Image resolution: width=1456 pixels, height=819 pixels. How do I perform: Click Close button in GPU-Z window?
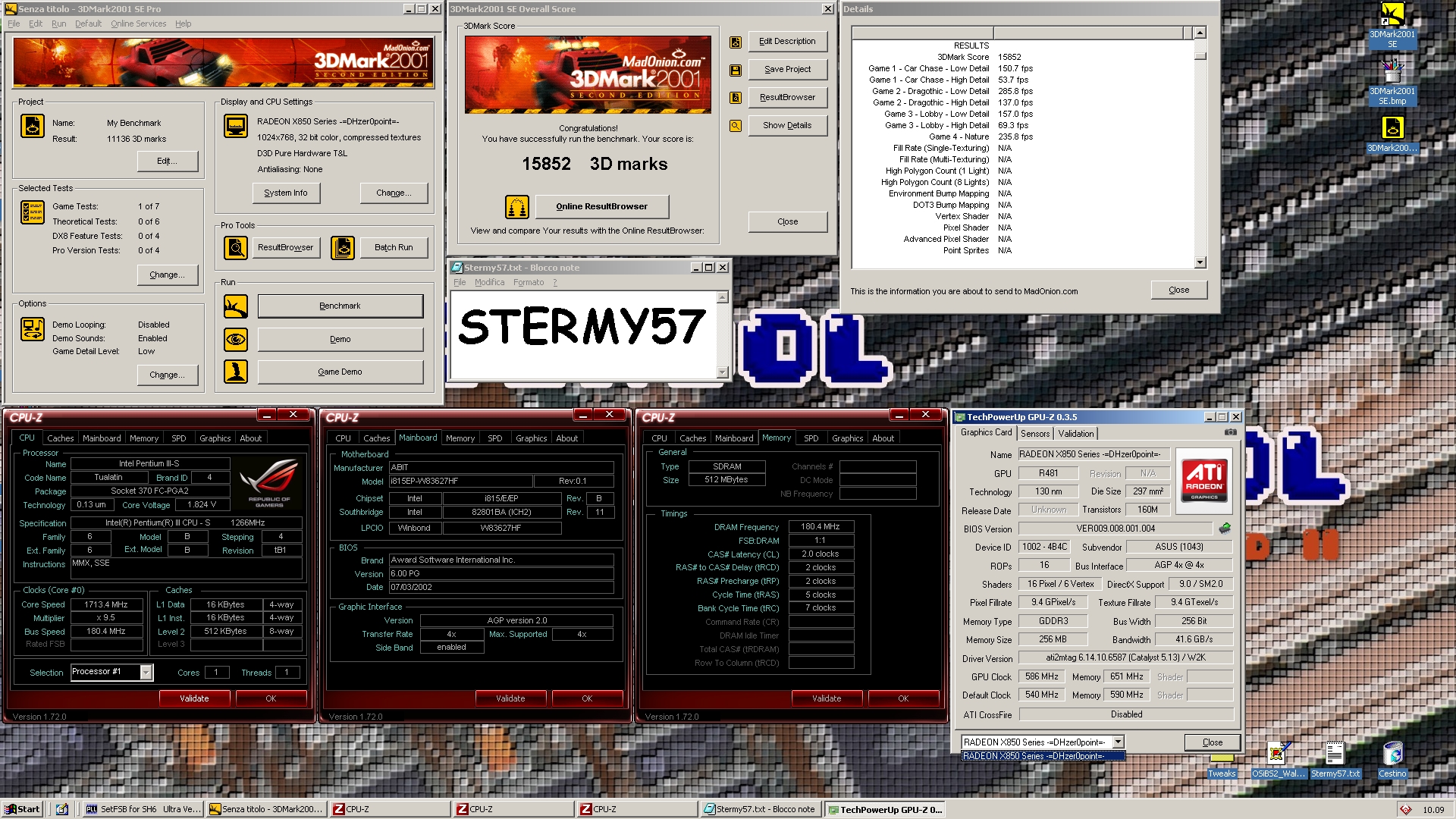pyautogui.click(x=1213, y=742)
